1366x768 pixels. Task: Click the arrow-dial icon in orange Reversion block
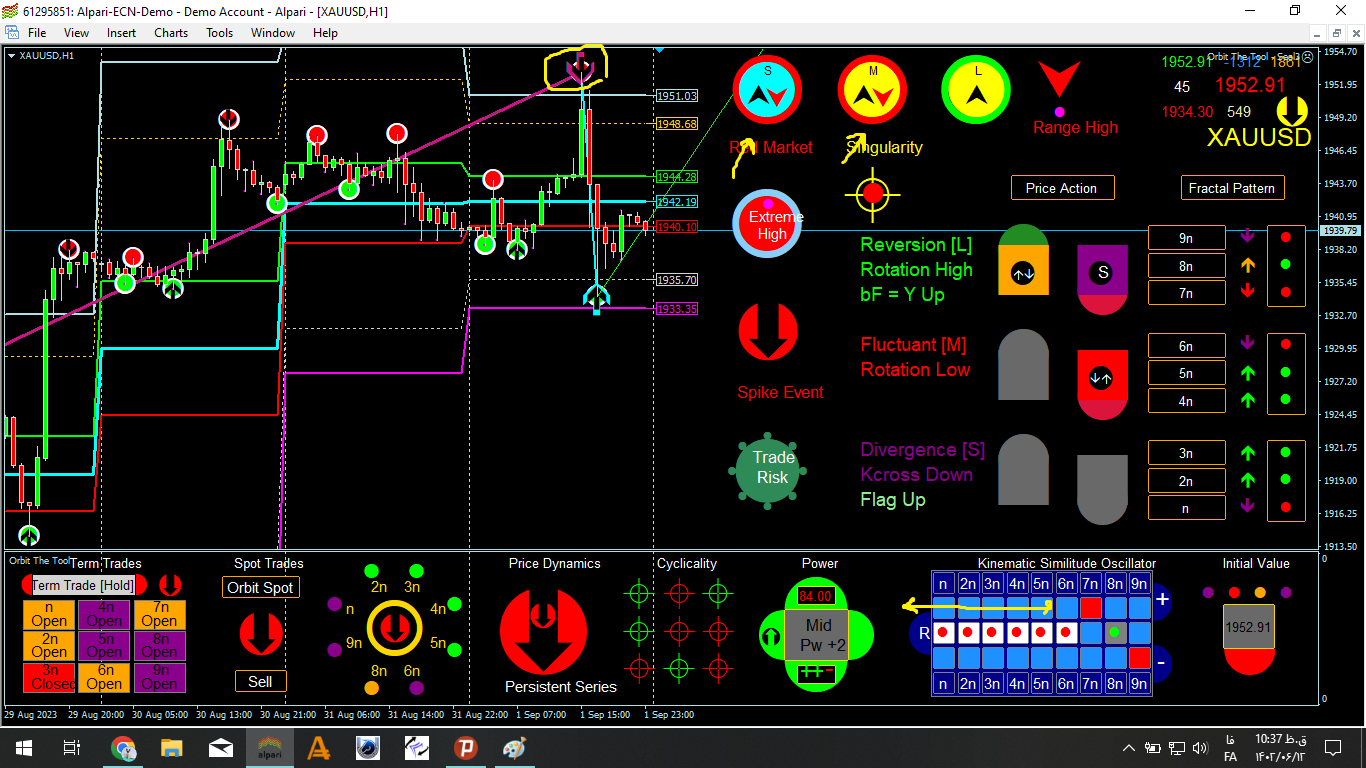[1023, 274]
